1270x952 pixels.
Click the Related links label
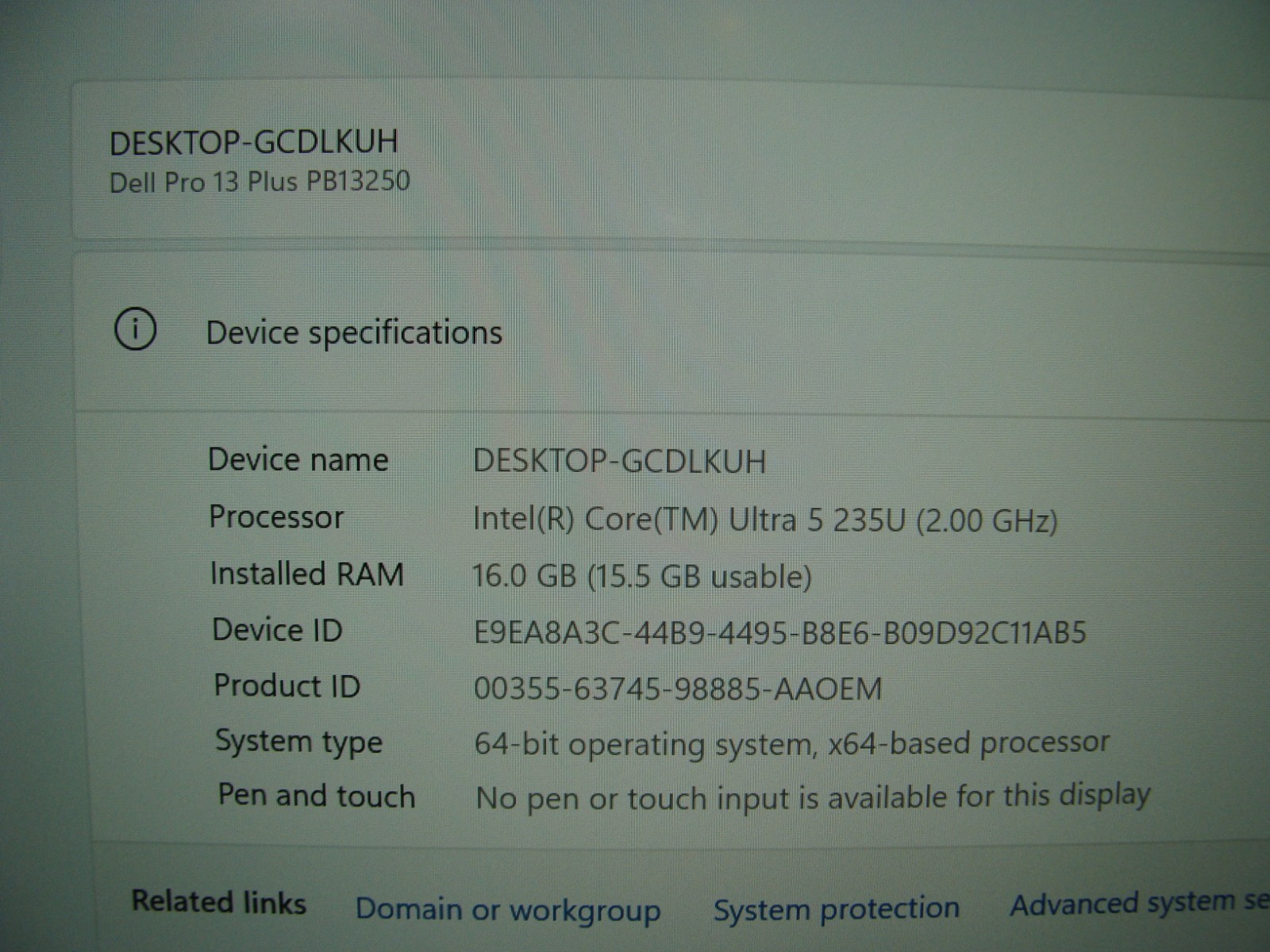click(219, 902)
